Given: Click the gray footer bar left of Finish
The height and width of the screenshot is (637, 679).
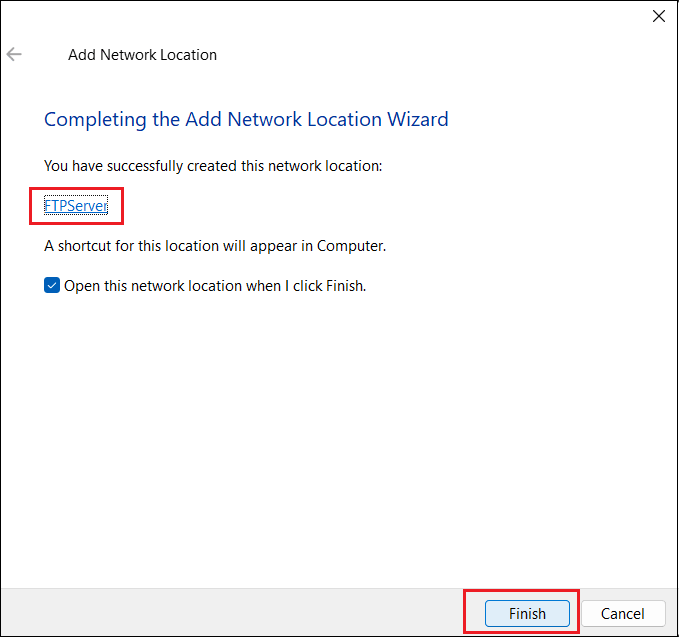Looking at the screenshot, I should point(234,612).
